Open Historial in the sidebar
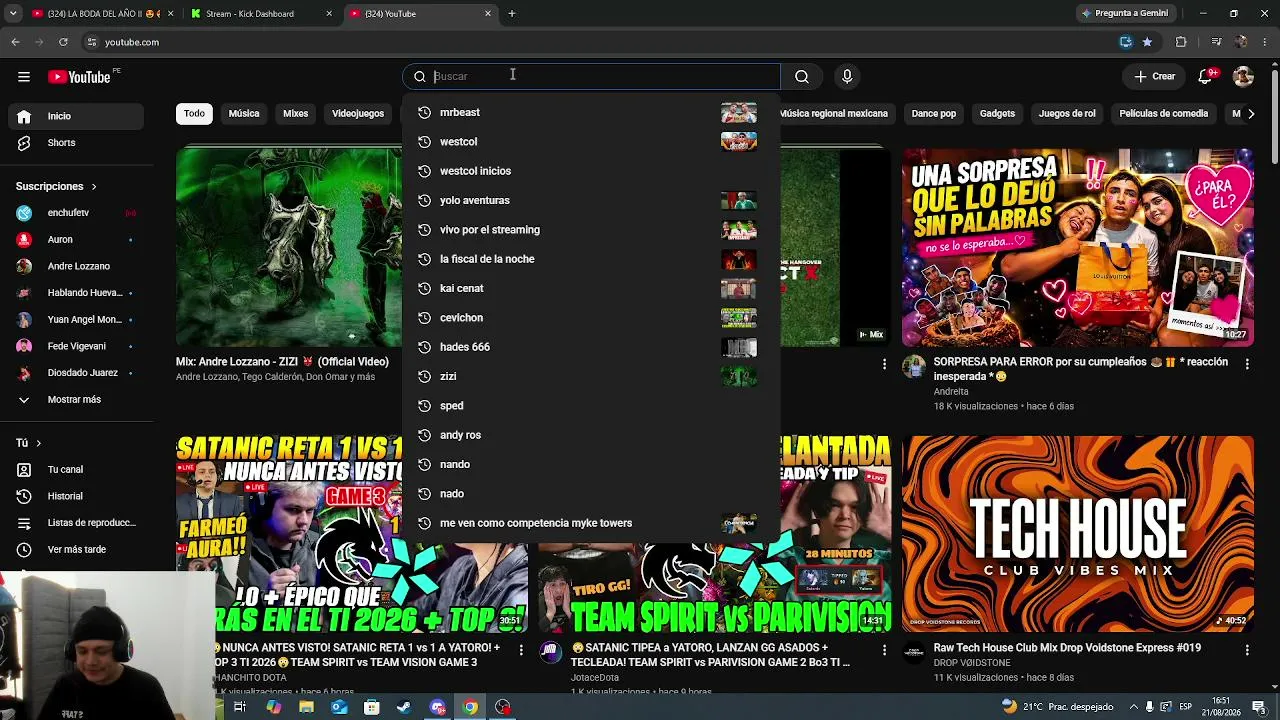 pos(76,496)
